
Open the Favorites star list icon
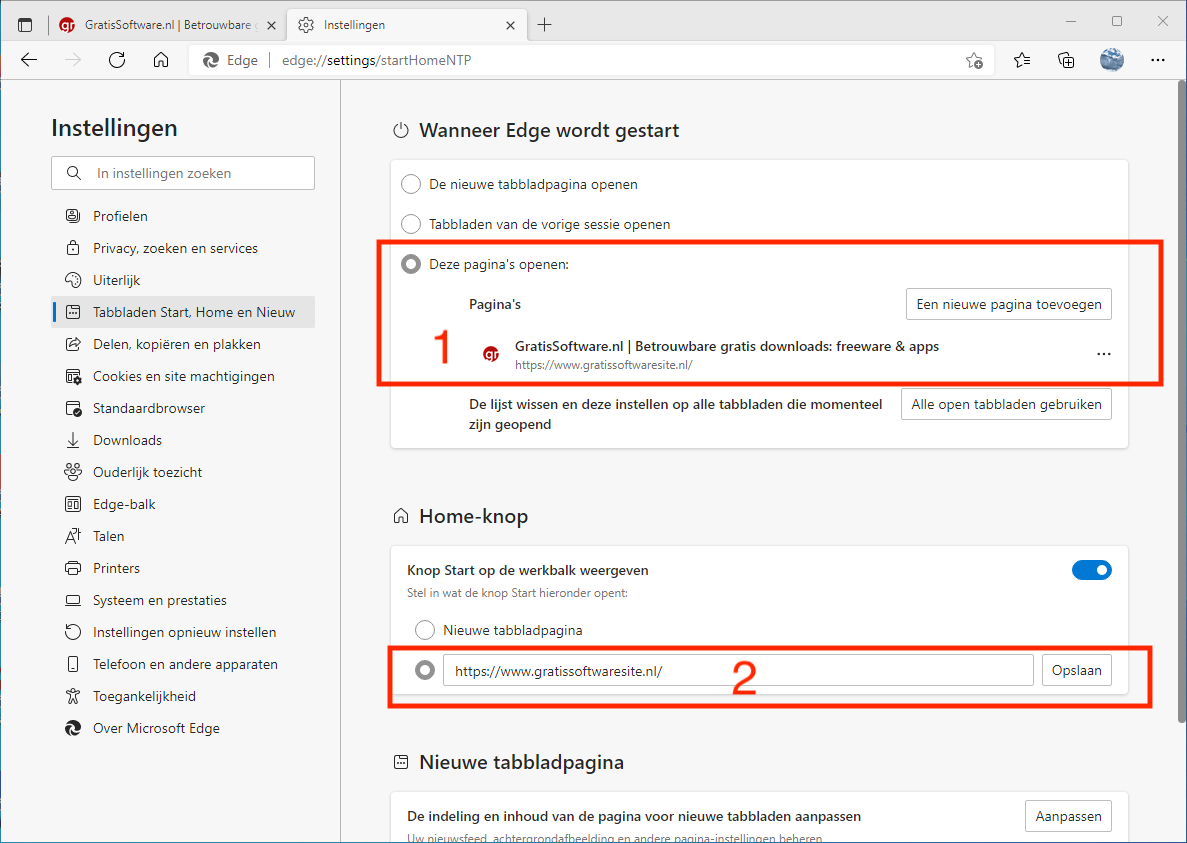point(1021,60)
